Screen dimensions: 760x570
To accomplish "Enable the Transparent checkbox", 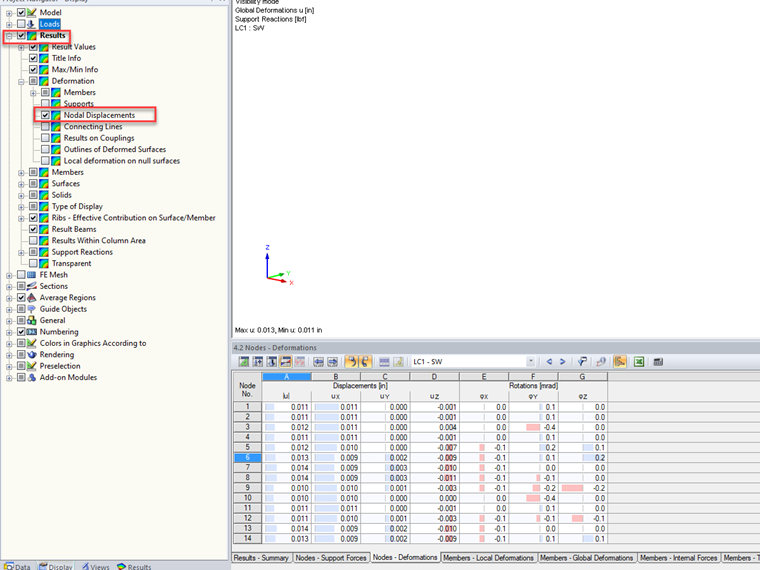I will [x=33, y=263].
